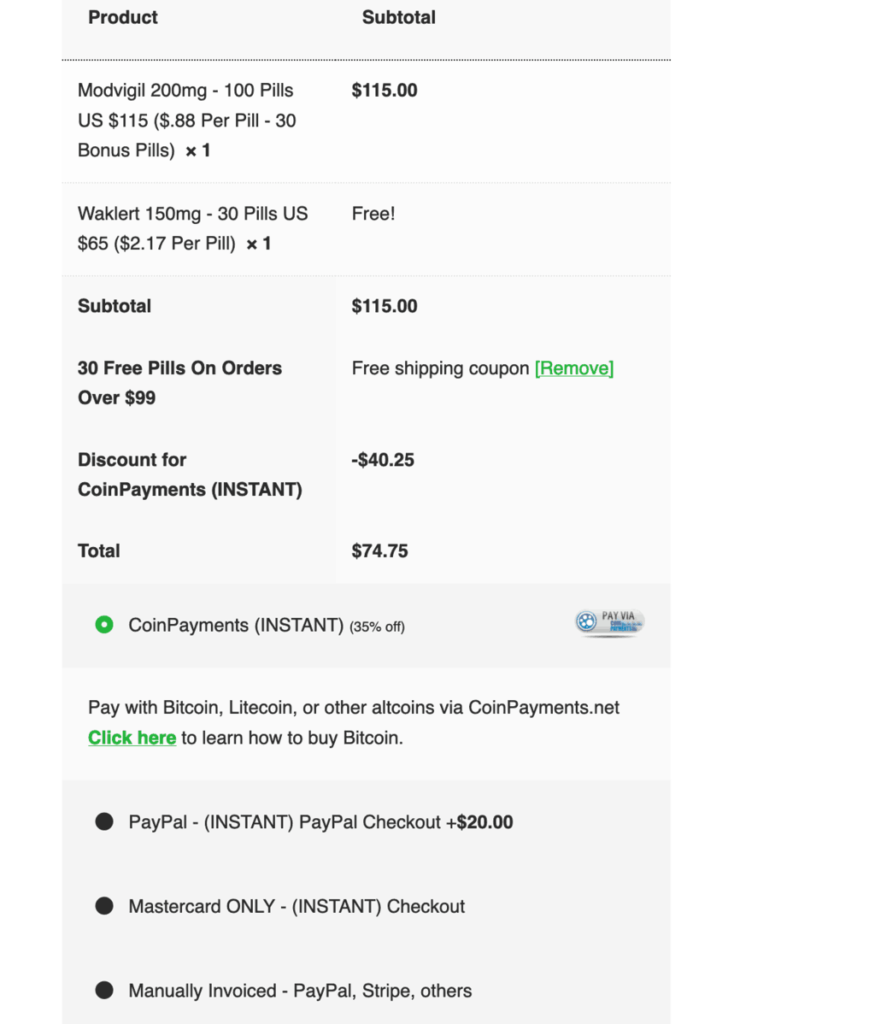
Task: Click the total amount $74.75
Action: tap(379, 551)
